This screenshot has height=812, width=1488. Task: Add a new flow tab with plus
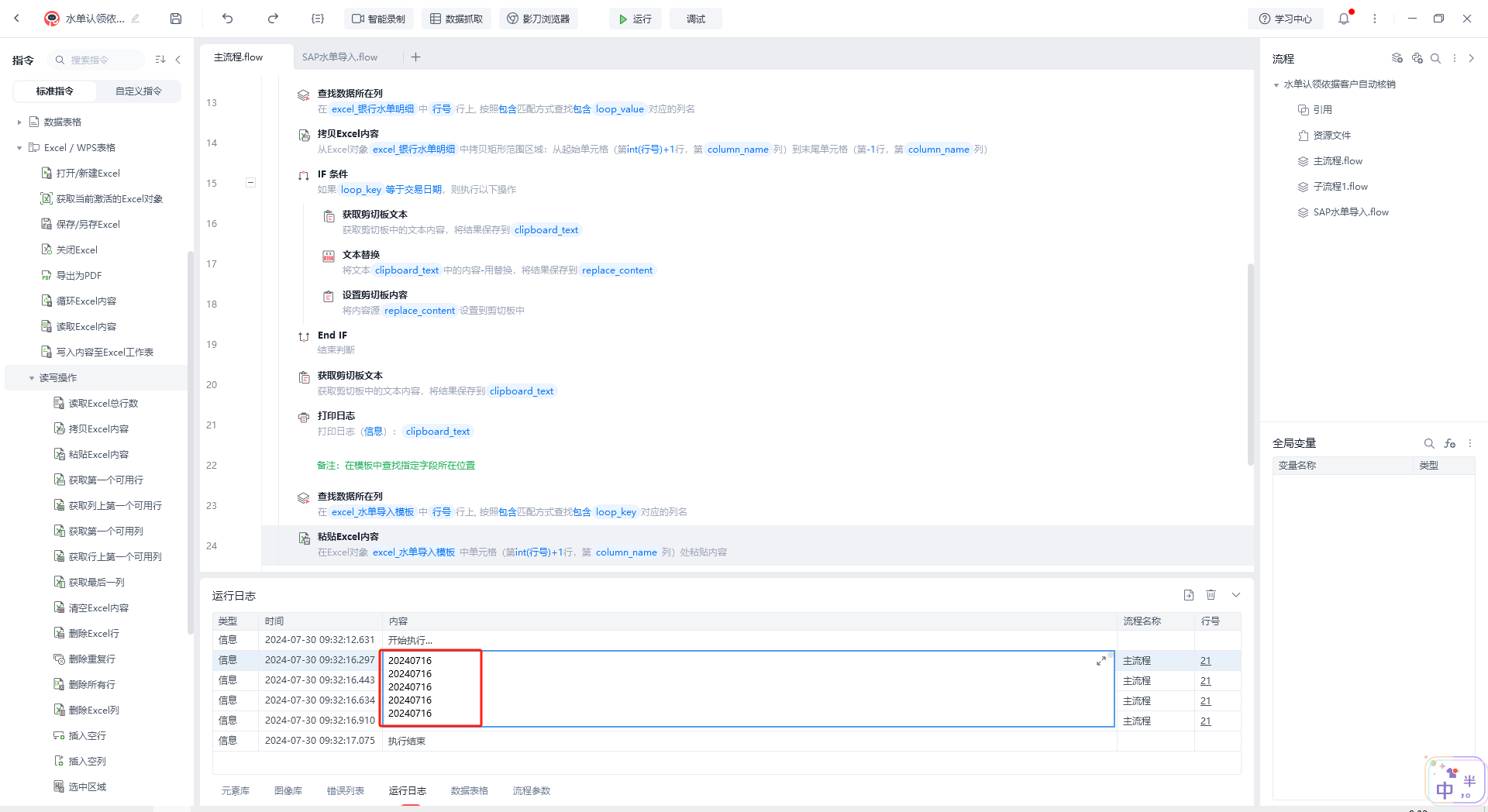[x=415, y=57]
